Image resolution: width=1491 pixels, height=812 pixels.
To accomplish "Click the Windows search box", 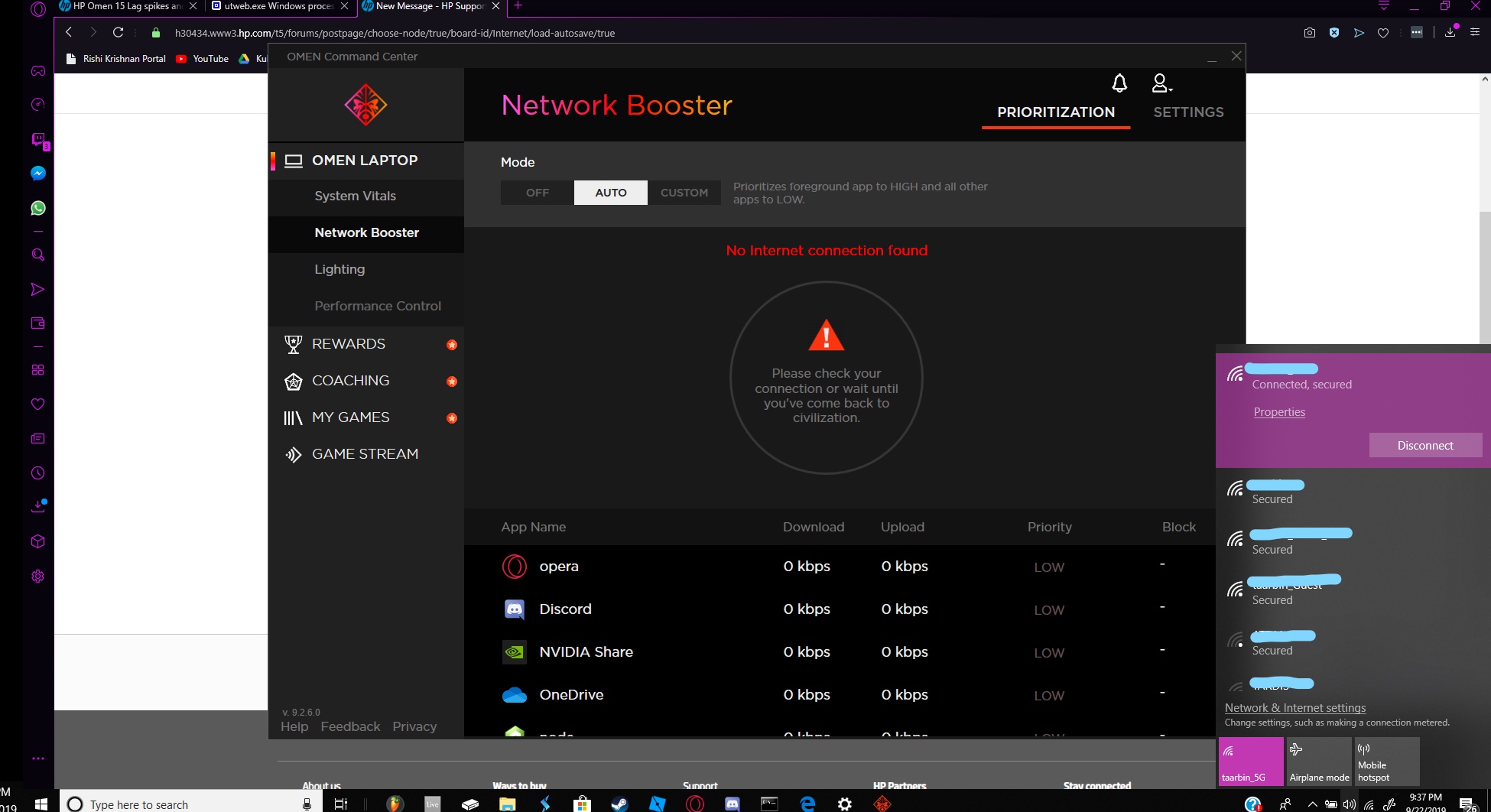I will tap(184, 804).
